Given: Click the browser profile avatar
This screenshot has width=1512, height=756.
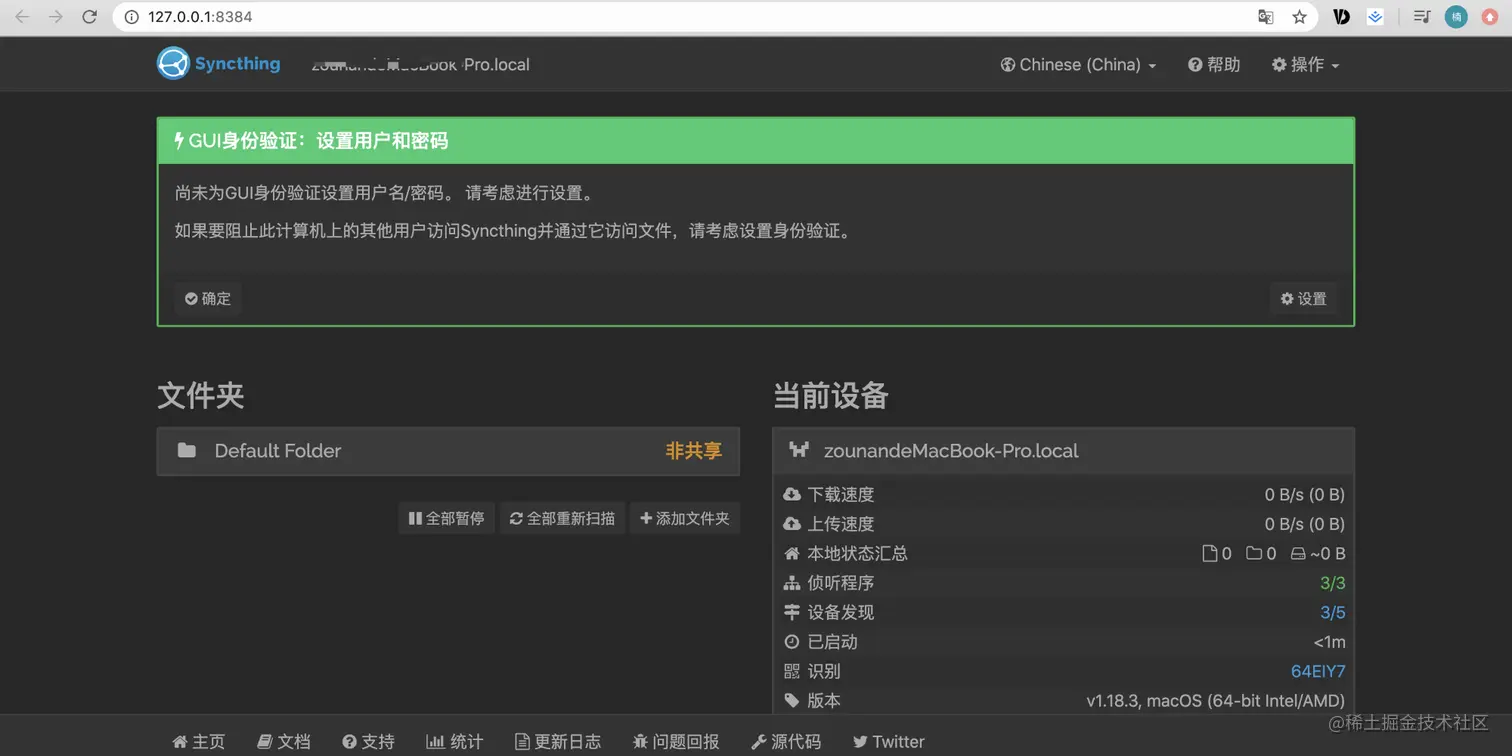Looking at the screenshot, I should pyautogui.click(x=1456, y=17).
